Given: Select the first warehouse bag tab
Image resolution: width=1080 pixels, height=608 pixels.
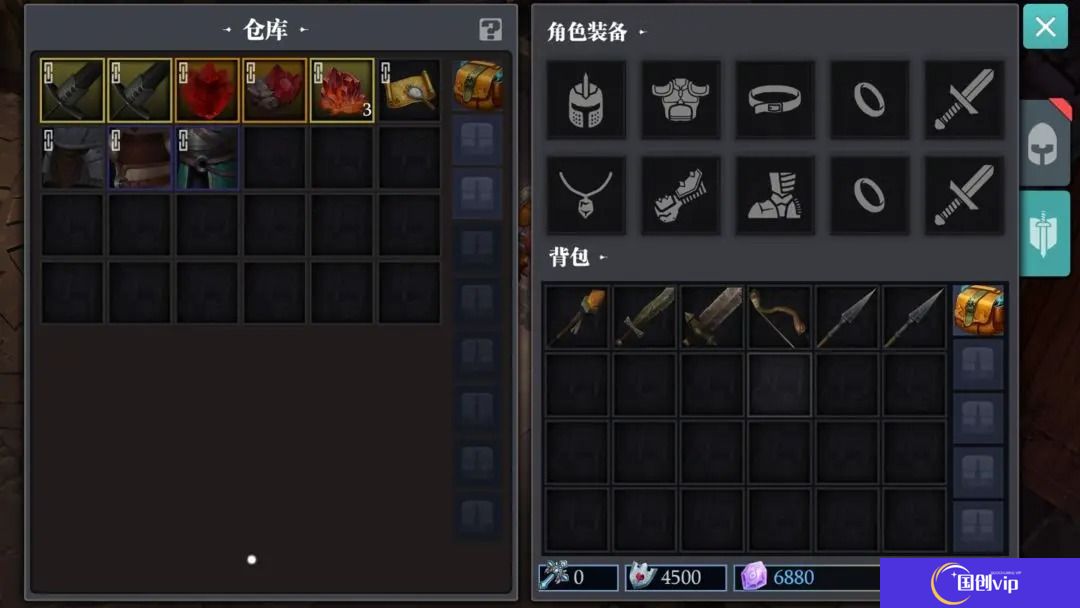Looking at the screenshot, I should click(477, 85).
